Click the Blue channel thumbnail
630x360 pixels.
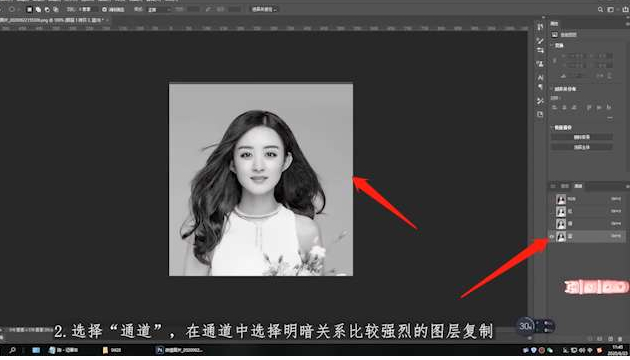(x=561, y=236)
